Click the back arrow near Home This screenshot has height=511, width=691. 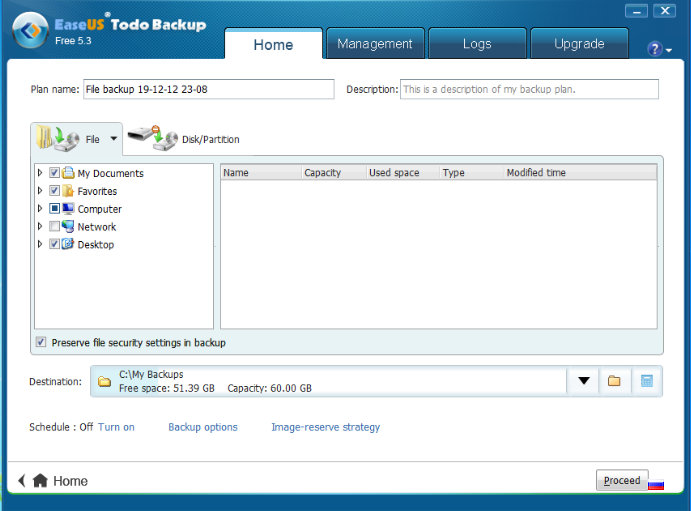22,480
